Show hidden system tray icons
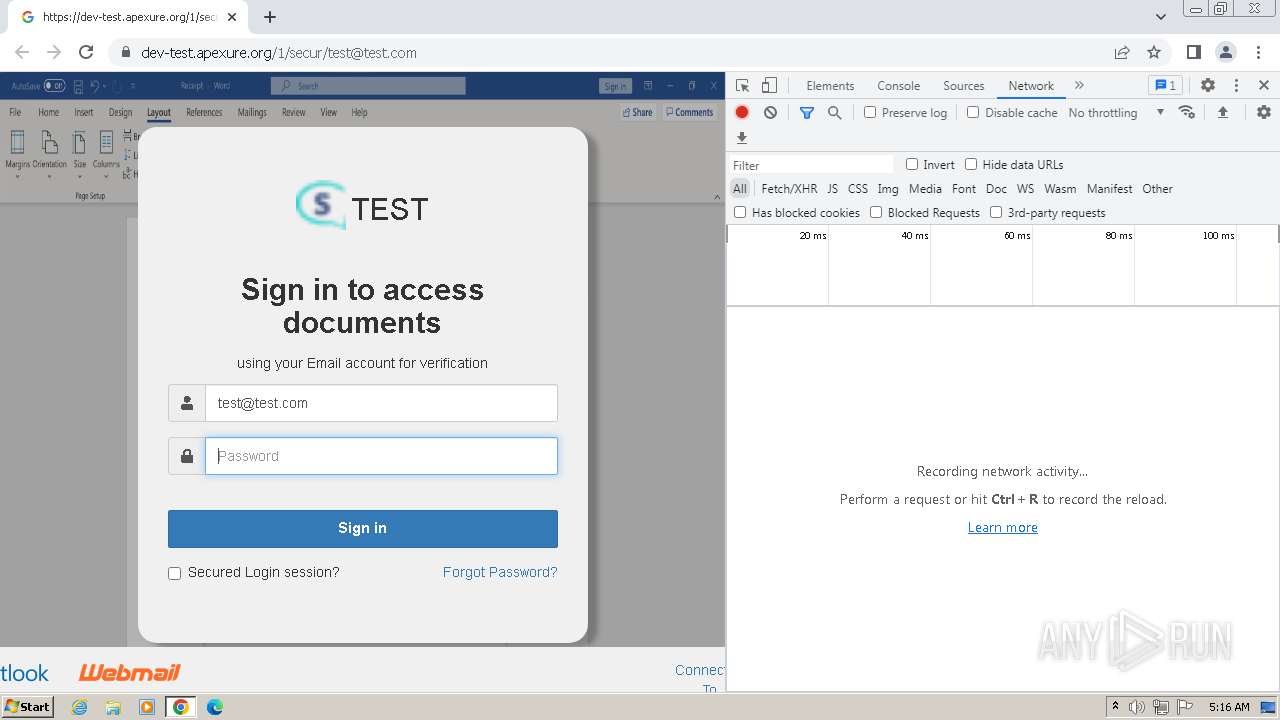This screenshot has width=1280, height=720. pos(1115,707)
